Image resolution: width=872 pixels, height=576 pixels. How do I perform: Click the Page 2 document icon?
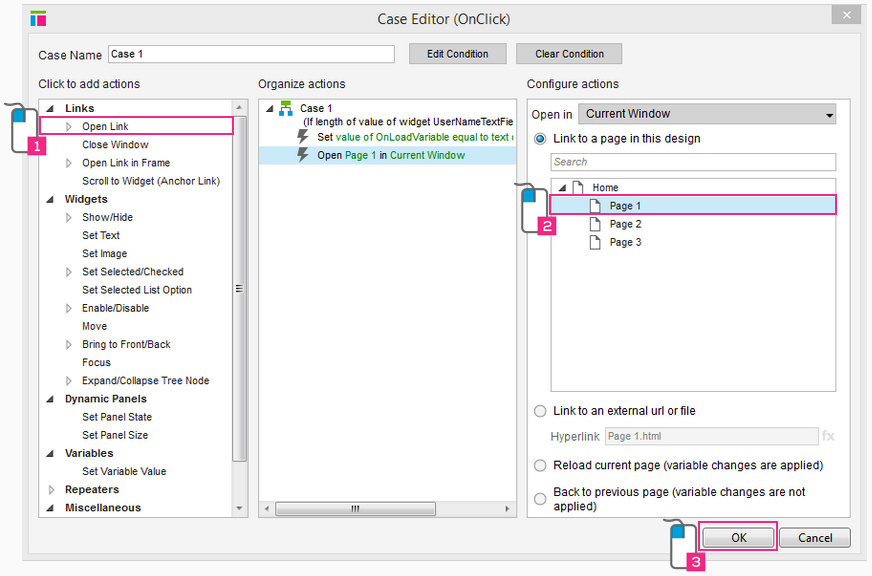click(596, 224)
